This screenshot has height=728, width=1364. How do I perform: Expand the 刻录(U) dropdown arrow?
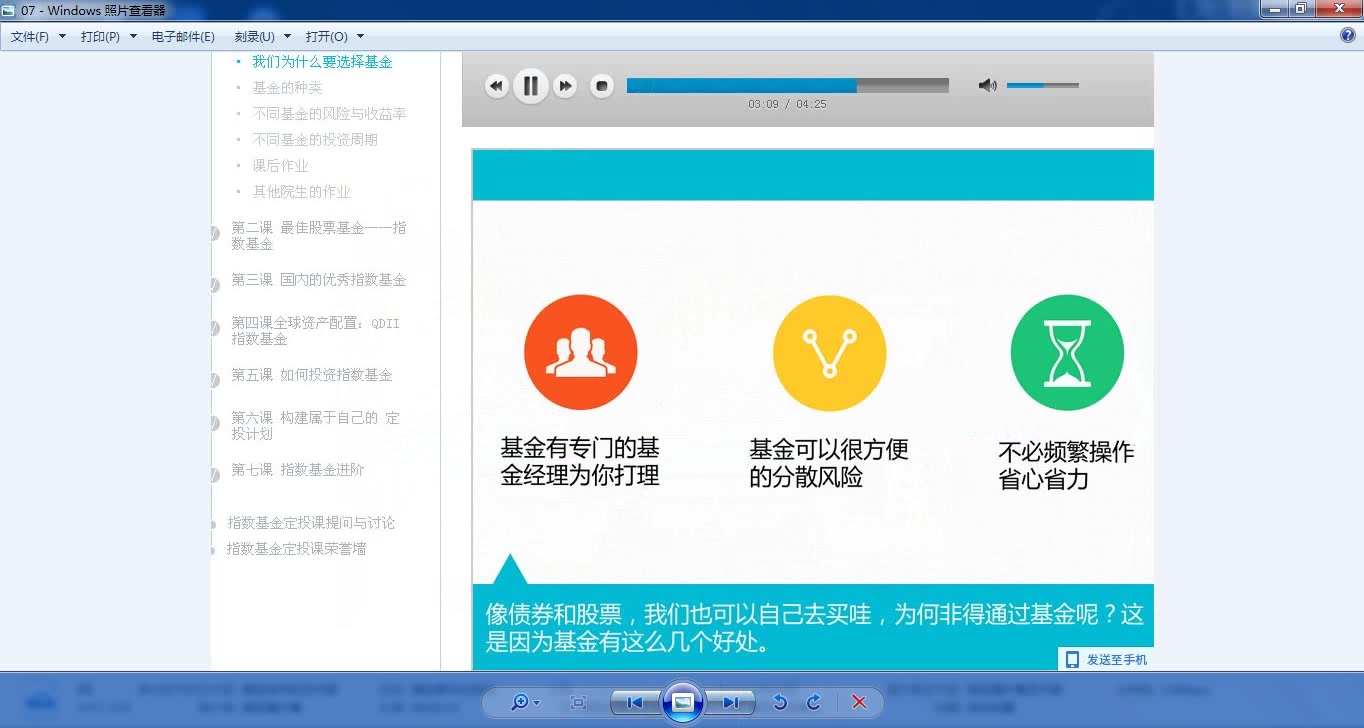point(288,36)
